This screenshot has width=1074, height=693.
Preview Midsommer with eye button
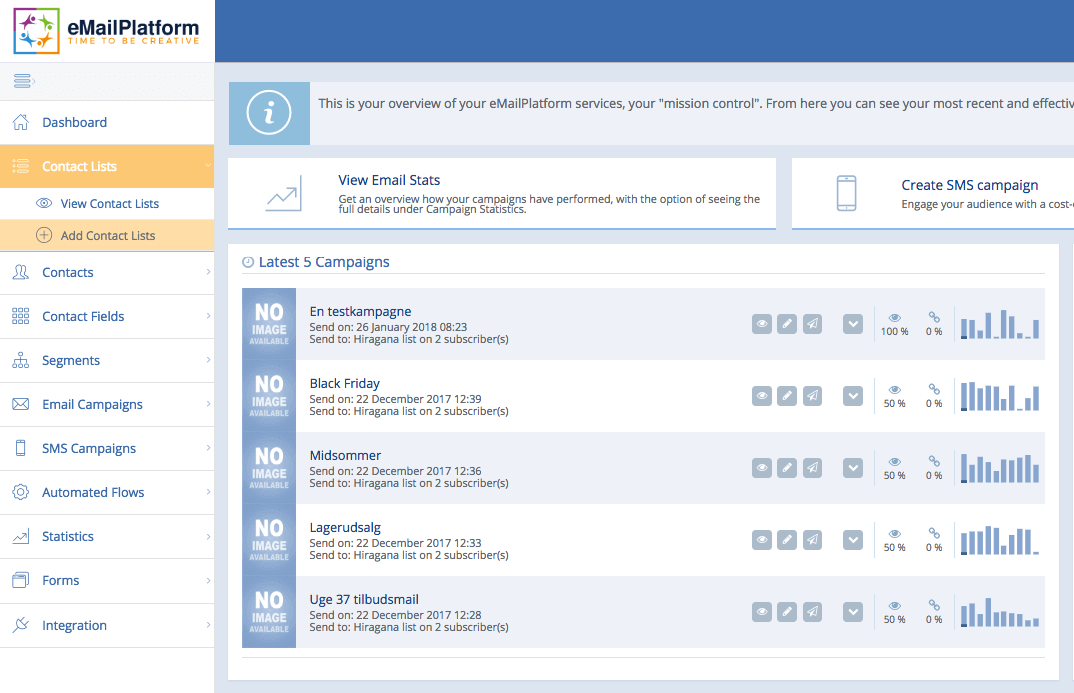[x=762, y=468]
